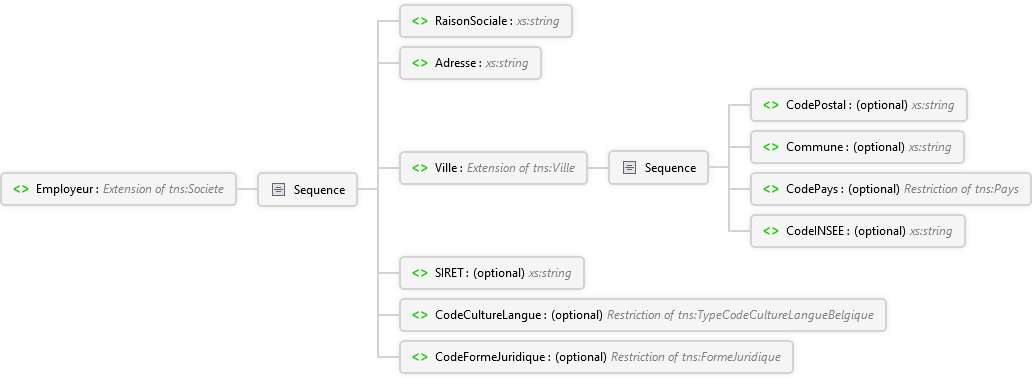
Task: Click the element icon of CodeFormeJuridique
Action: click(420, 357)
